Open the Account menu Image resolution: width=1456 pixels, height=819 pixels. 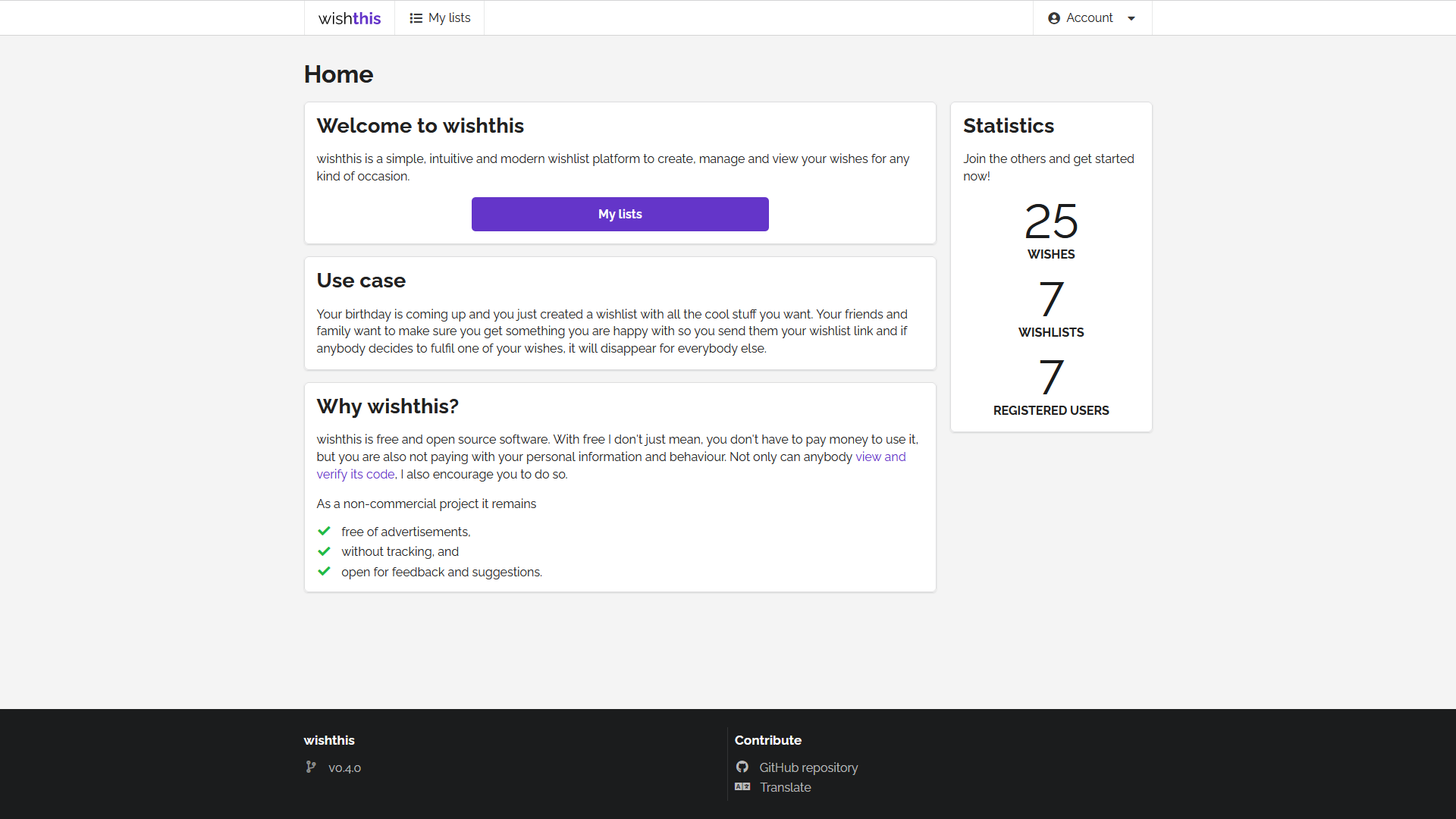coord(1089,18)
